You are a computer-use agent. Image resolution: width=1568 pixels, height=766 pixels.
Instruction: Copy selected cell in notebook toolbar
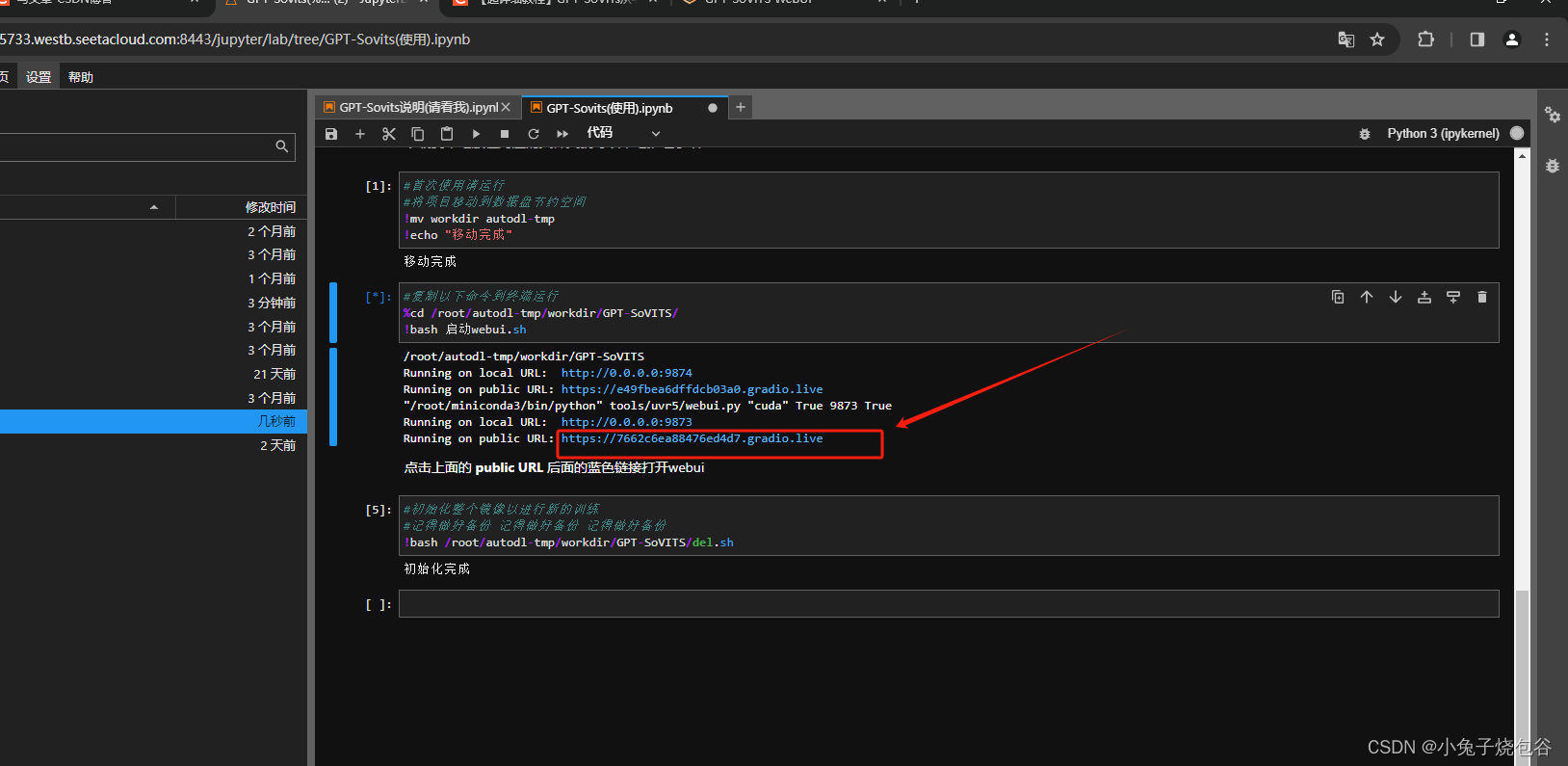pos(418,134)
